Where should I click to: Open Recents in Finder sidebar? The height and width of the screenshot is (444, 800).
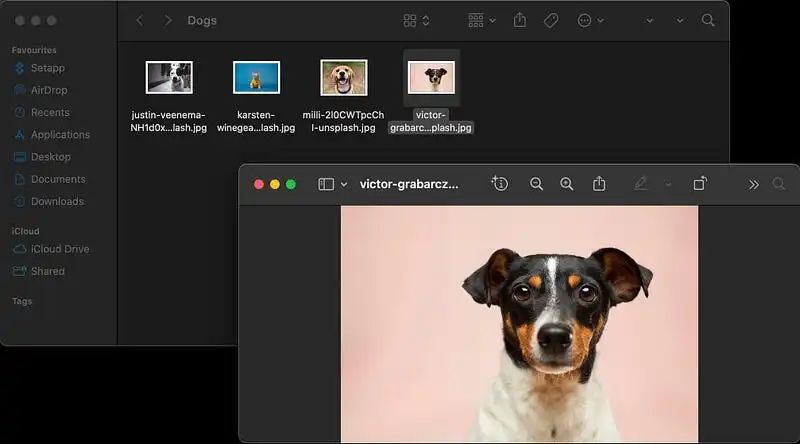42,112
